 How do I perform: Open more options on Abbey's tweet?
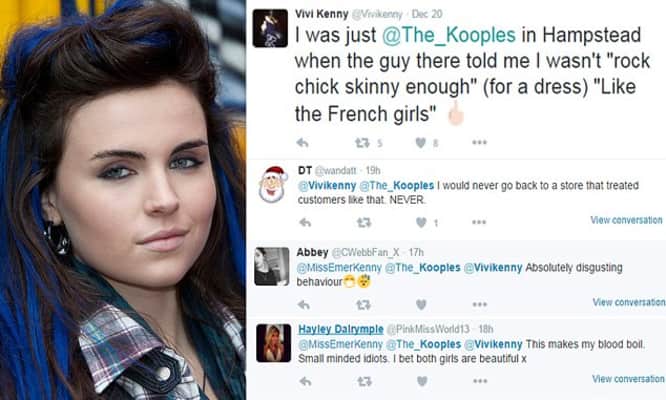coord(480,304)
